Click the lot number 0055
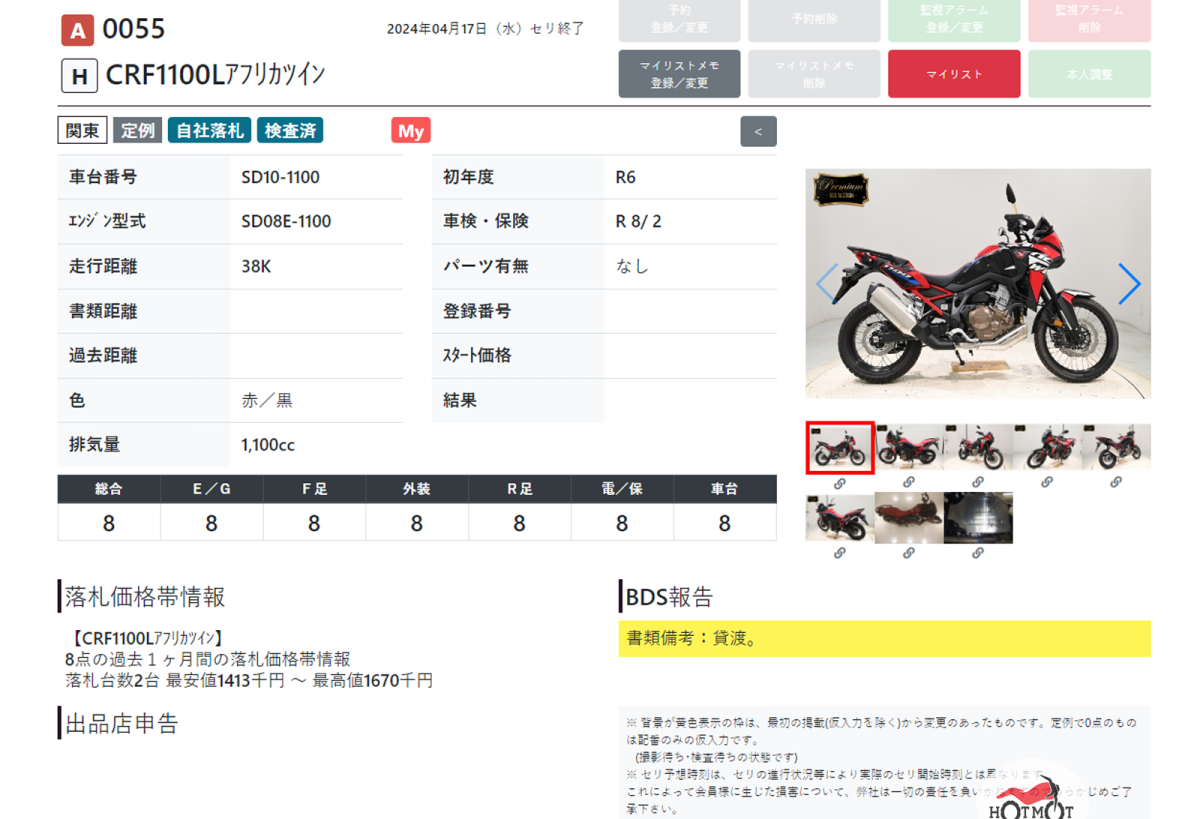 pyautogui.click(x=134, y=29)
